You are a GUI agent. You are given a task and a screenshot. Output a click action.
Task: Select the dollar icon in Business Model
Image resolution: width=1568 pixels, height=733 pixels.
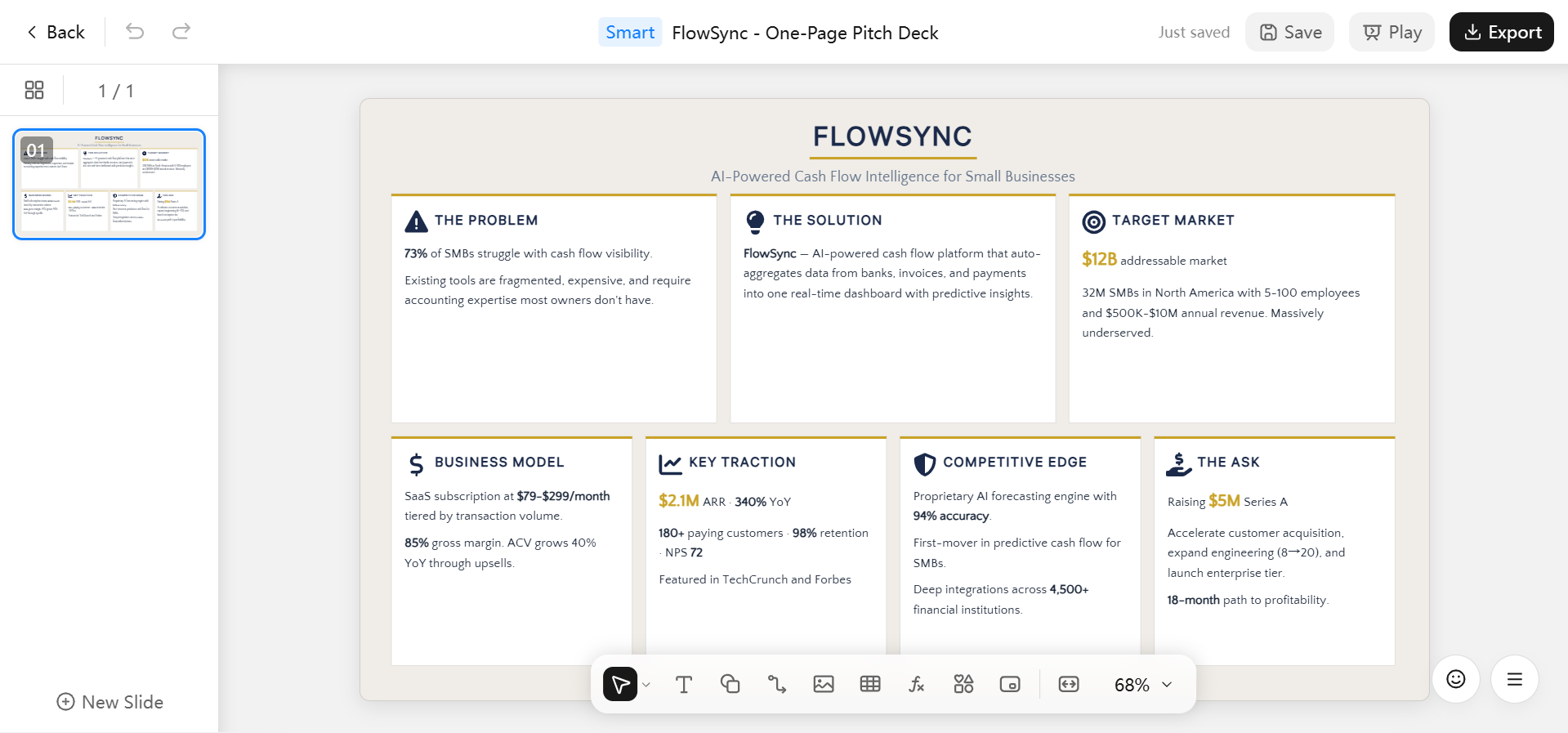click(417, 464)
